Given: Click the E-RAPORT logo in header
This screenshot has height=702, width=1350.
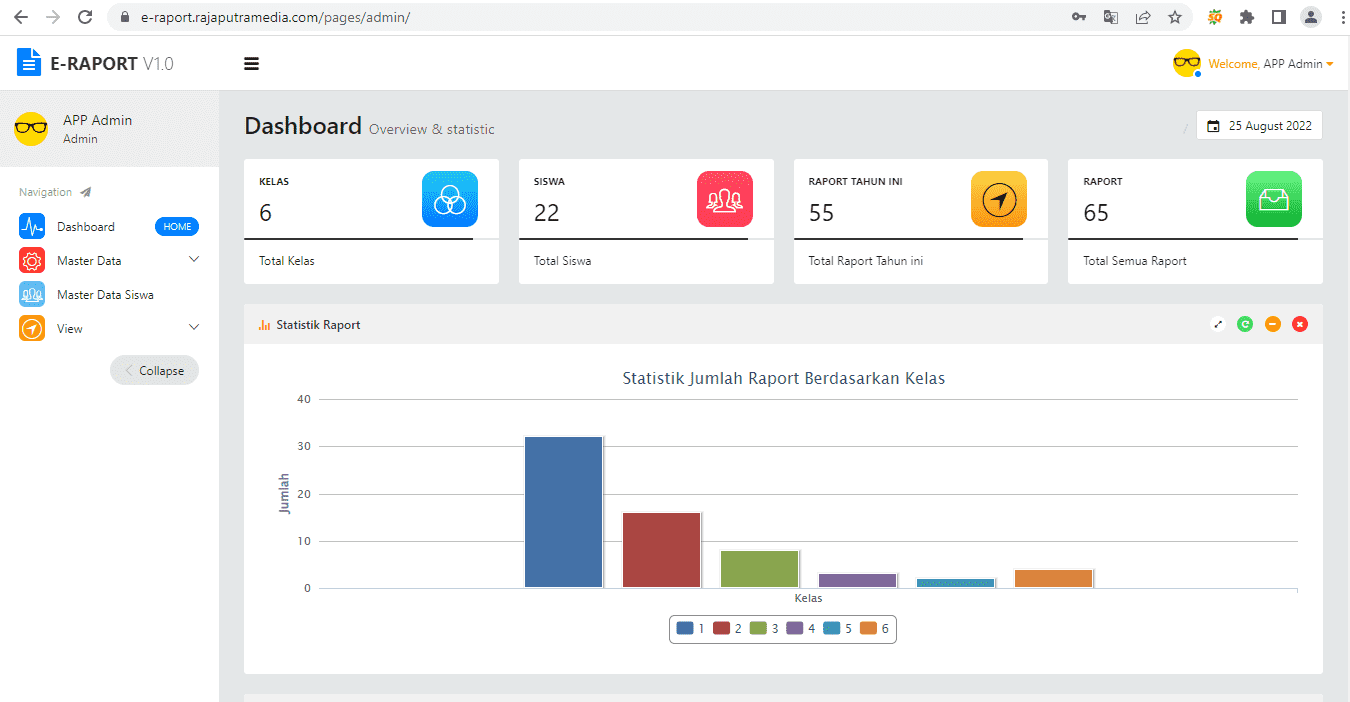Looking at the screenshot, I should (x=95, y=64).
